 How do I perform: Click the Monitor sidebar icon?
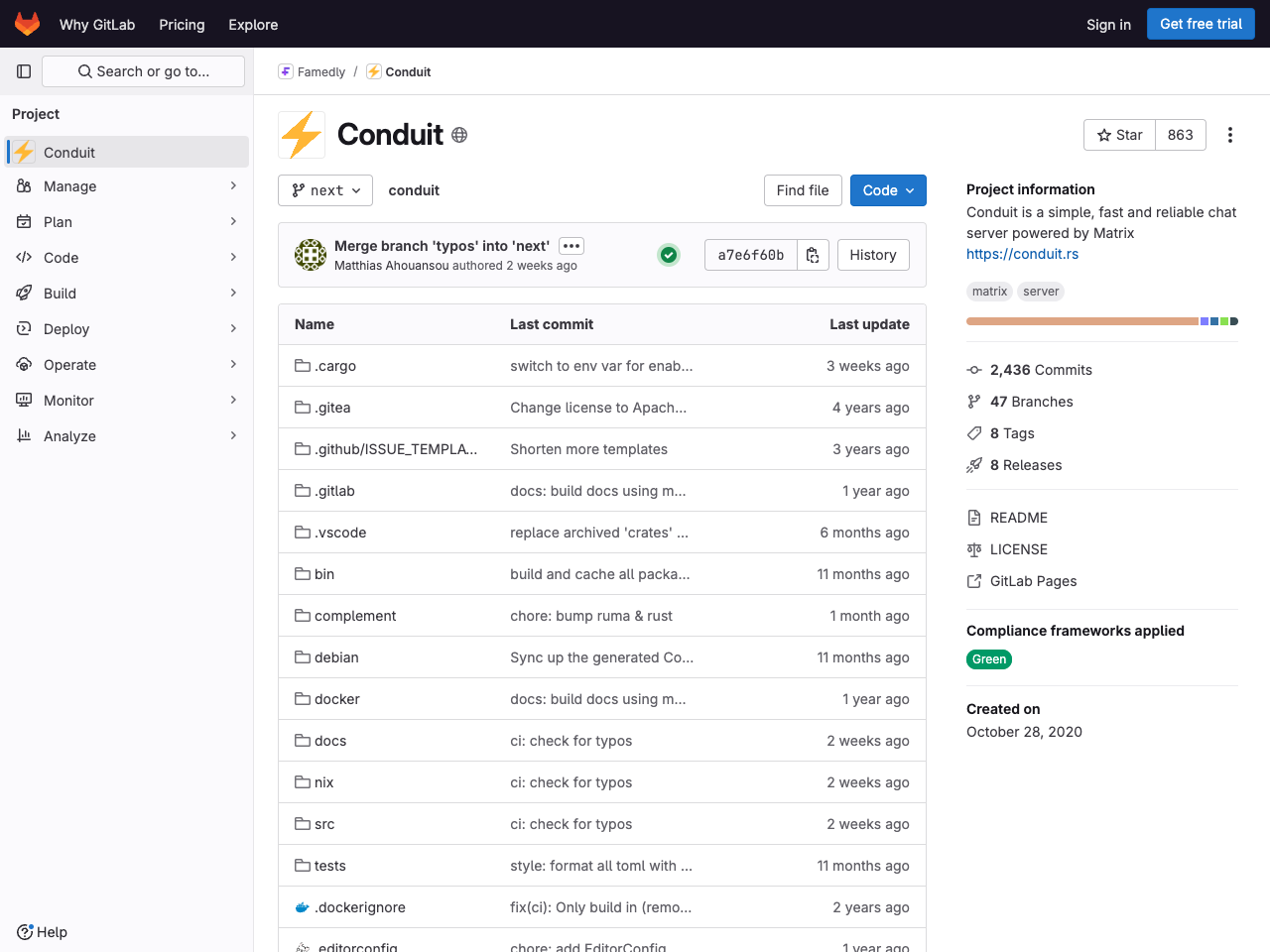pos(24,401)
